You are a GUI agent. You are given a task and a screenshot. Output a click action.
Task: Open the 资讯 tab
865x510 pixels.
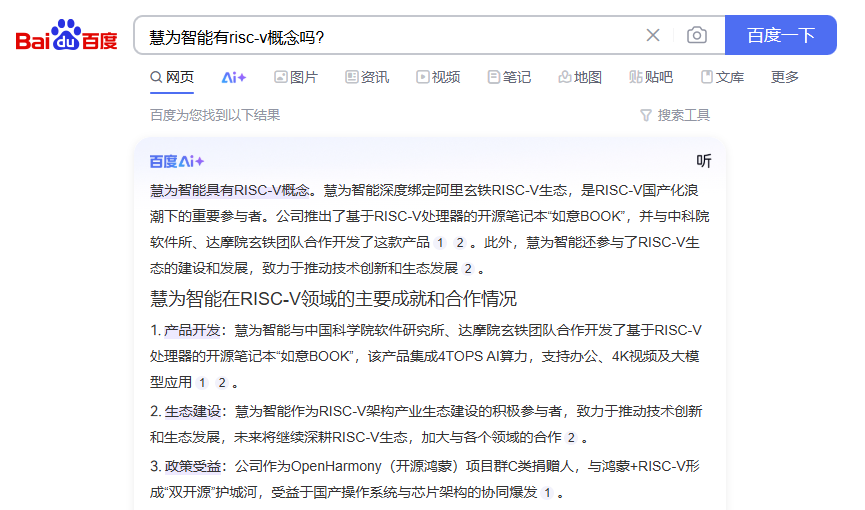click(x=367, y=77)
